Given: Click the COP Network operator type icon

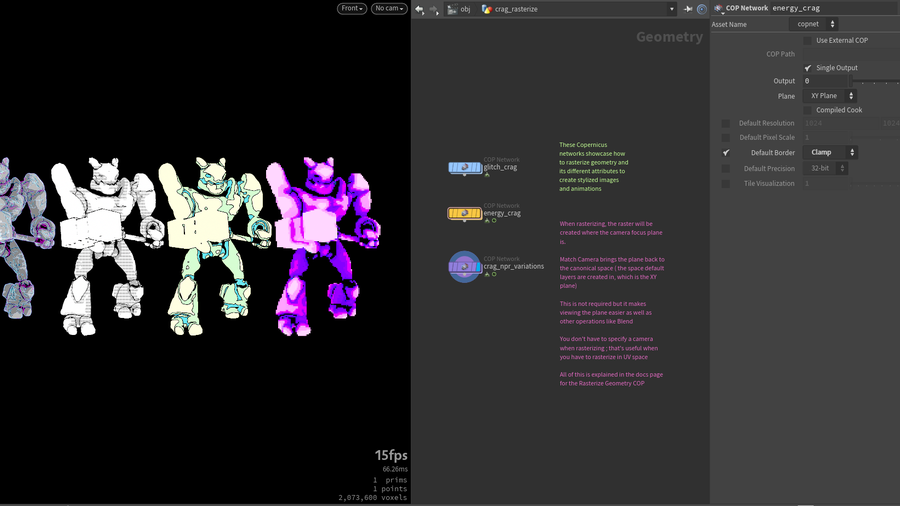Looking at the screenshot, I should pyautogui.click(x=718, y=8).
